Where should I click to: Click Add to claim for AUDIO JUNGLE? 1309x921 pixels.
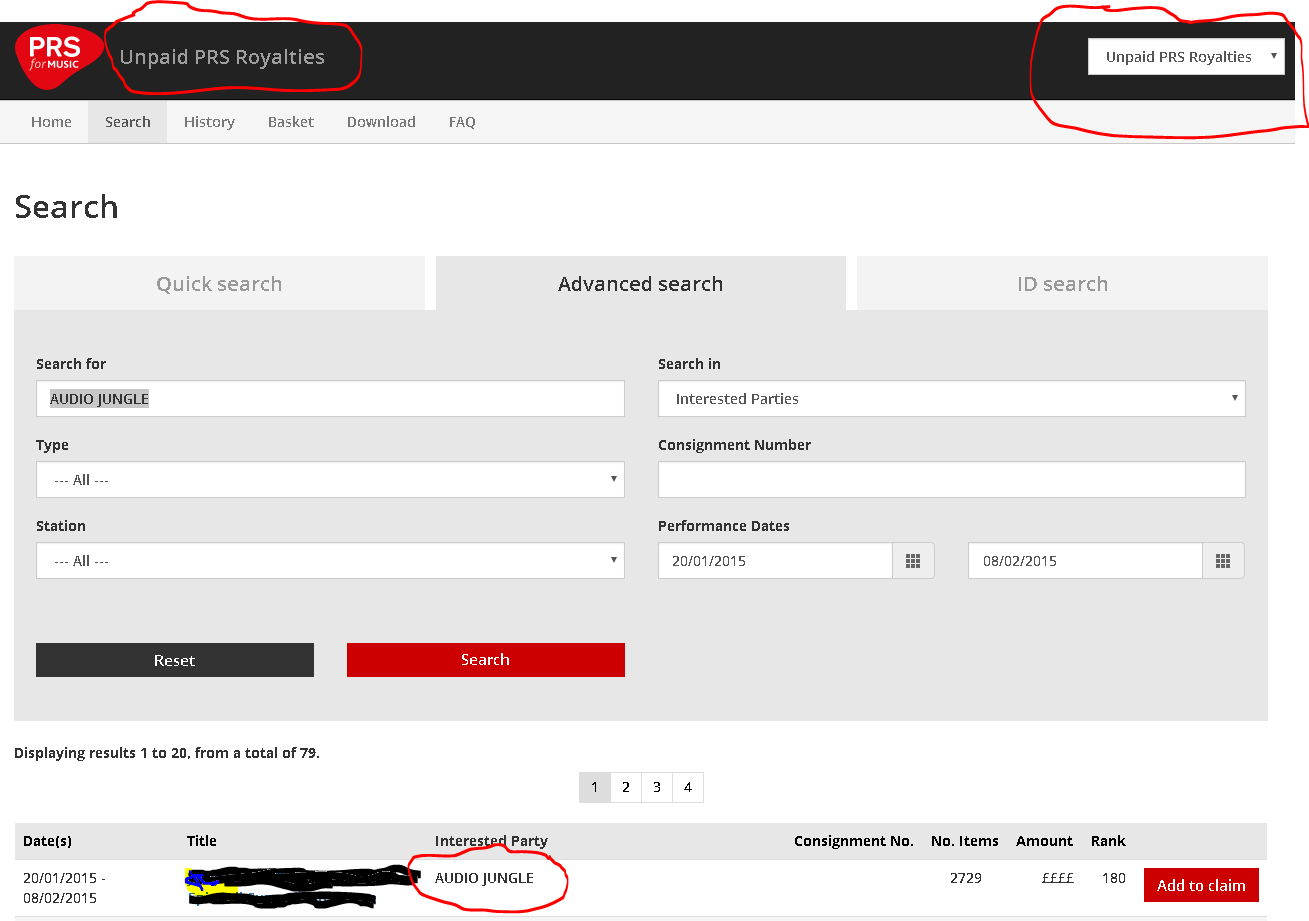coord(1201,885)
